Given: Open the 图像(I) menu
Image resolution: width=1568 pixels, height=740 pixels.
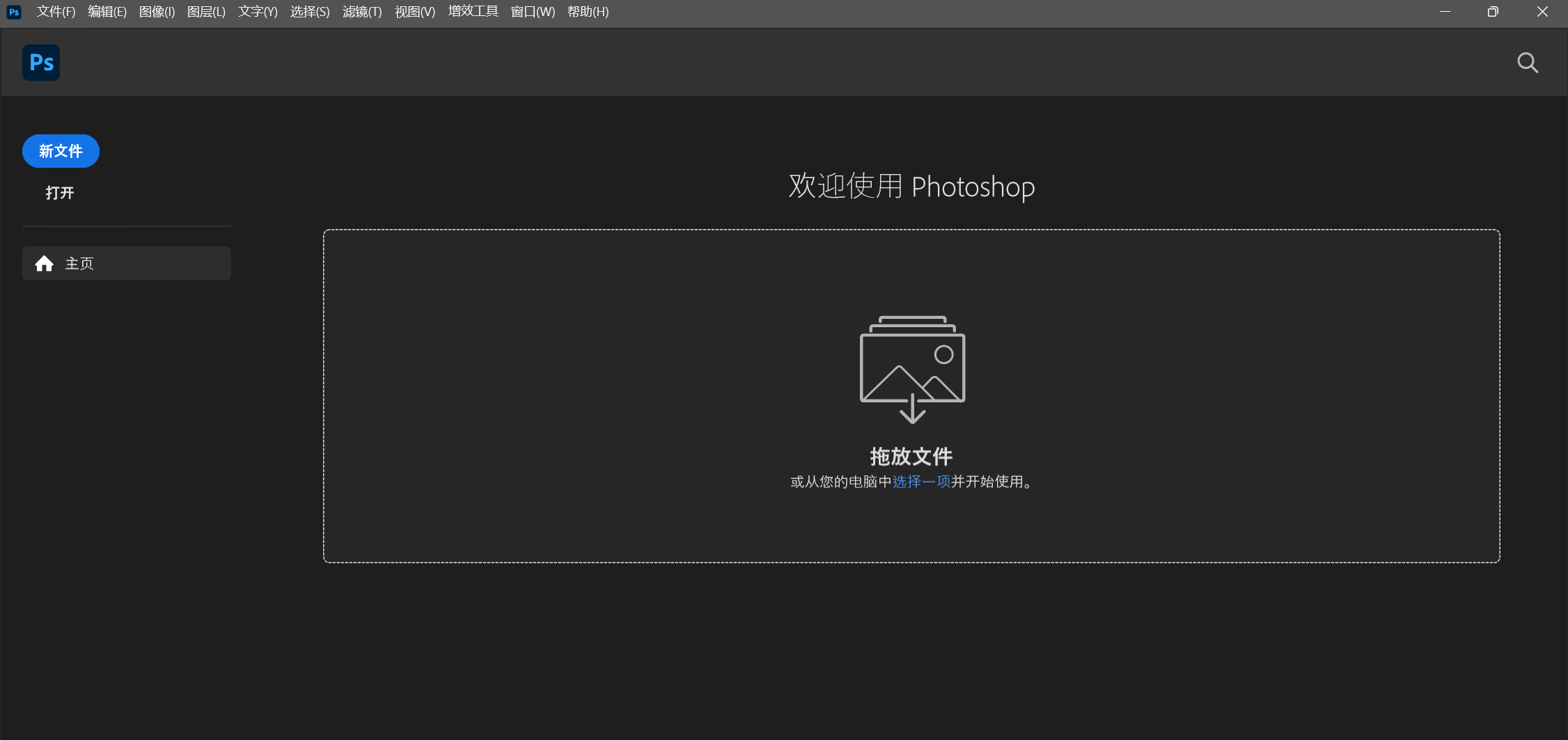Looking at the screenshot, I should pos(157,12).
